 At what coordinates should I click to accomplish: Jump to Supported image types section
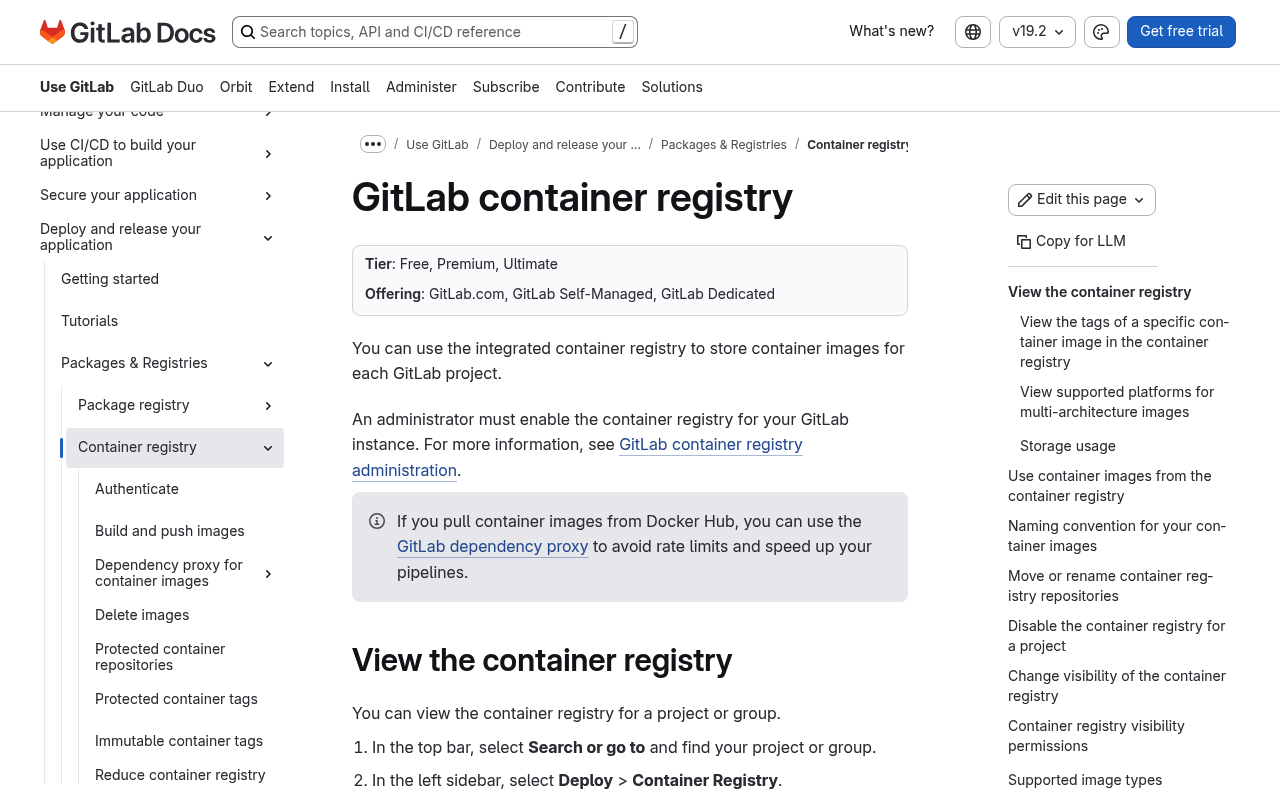click(1085, 780)
